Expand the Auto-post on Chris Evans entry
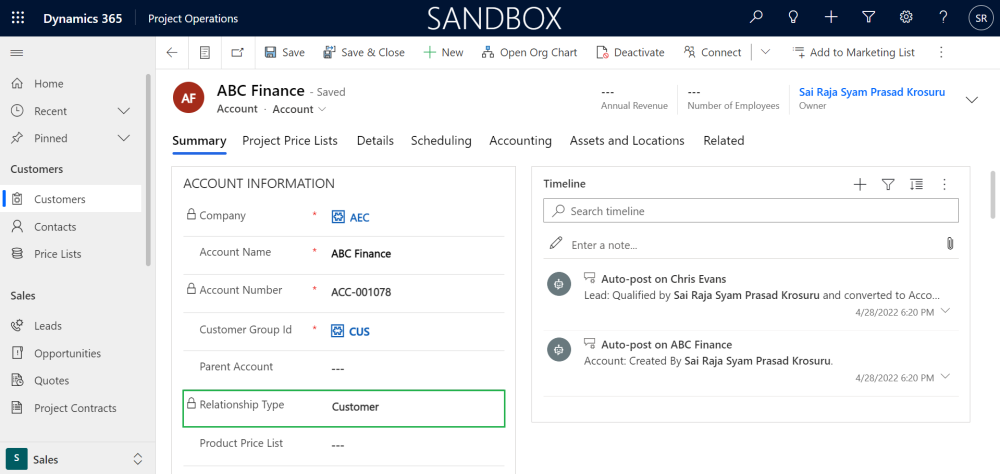This screenshot has width=1000, height=474. click(945, 311)
